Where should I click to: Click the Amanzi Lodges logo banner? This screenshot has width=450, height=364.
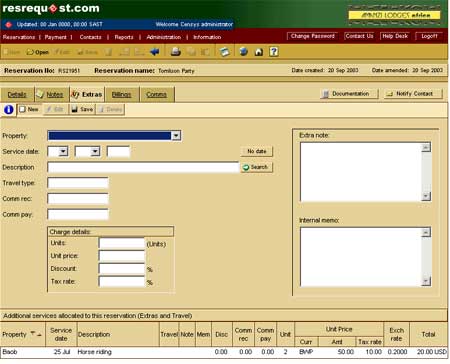coord(394,15)
